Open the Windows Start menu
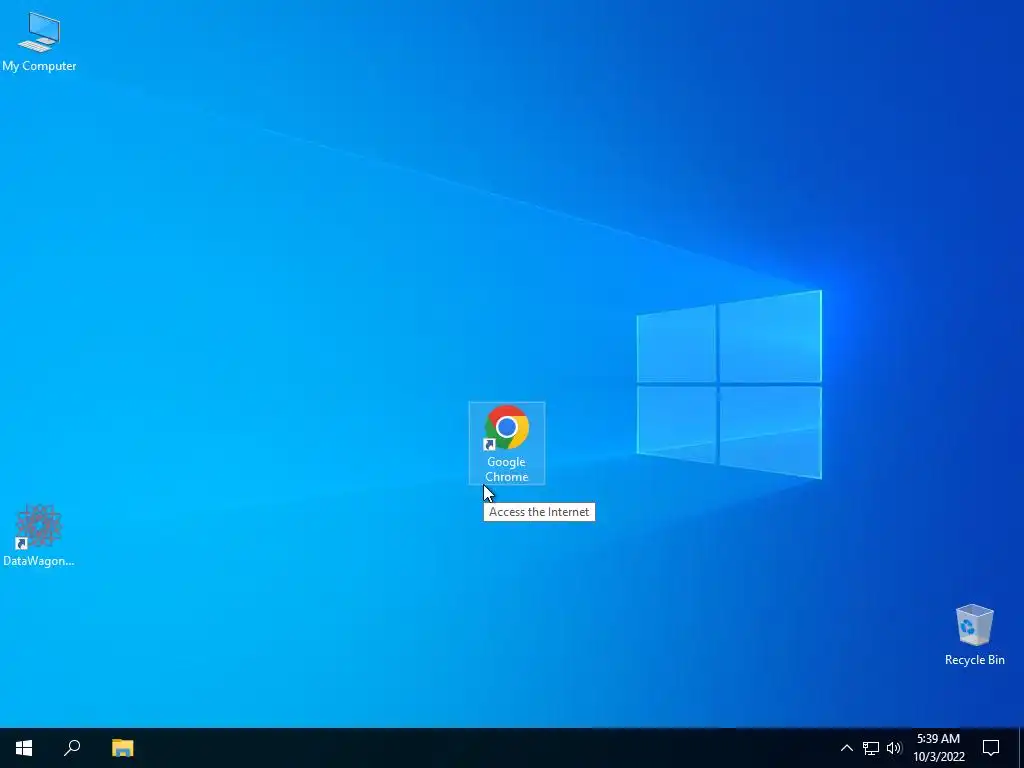This screenshot has height=768, width=1024. 24,748
